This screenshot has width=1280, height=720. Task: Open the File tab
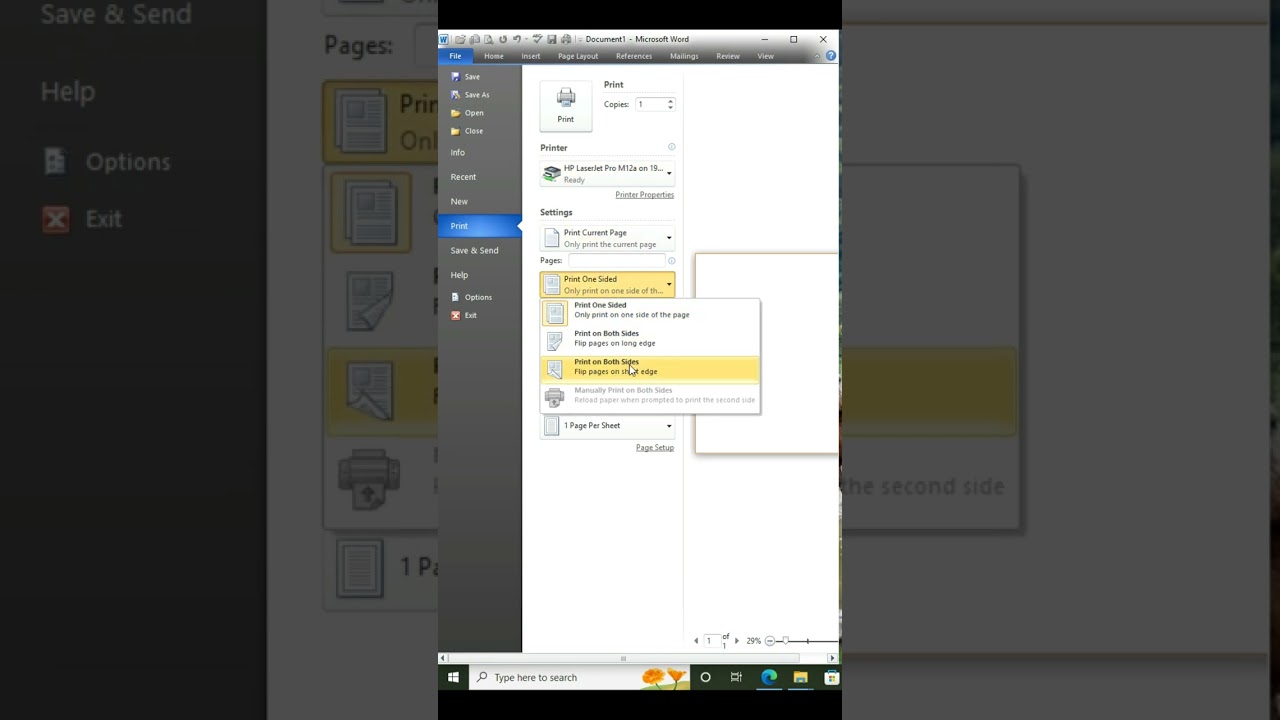(x=455, y=56)
